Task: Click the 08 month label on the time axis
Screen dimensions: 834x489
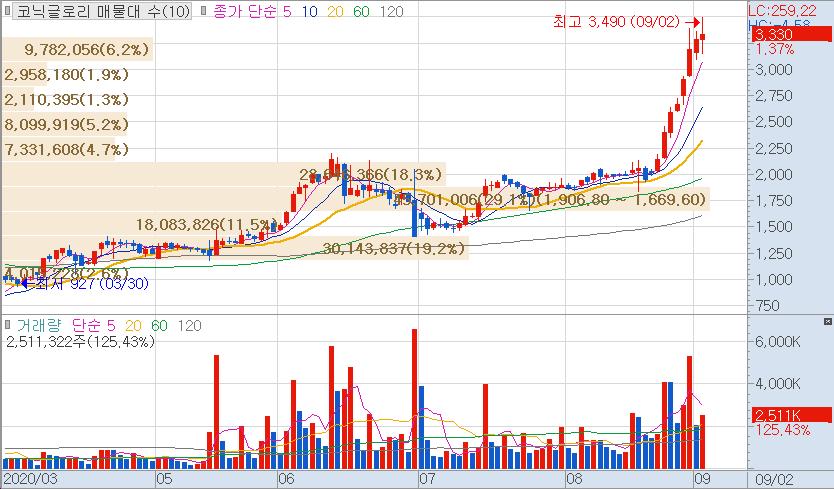Action: tap(574, 479)
